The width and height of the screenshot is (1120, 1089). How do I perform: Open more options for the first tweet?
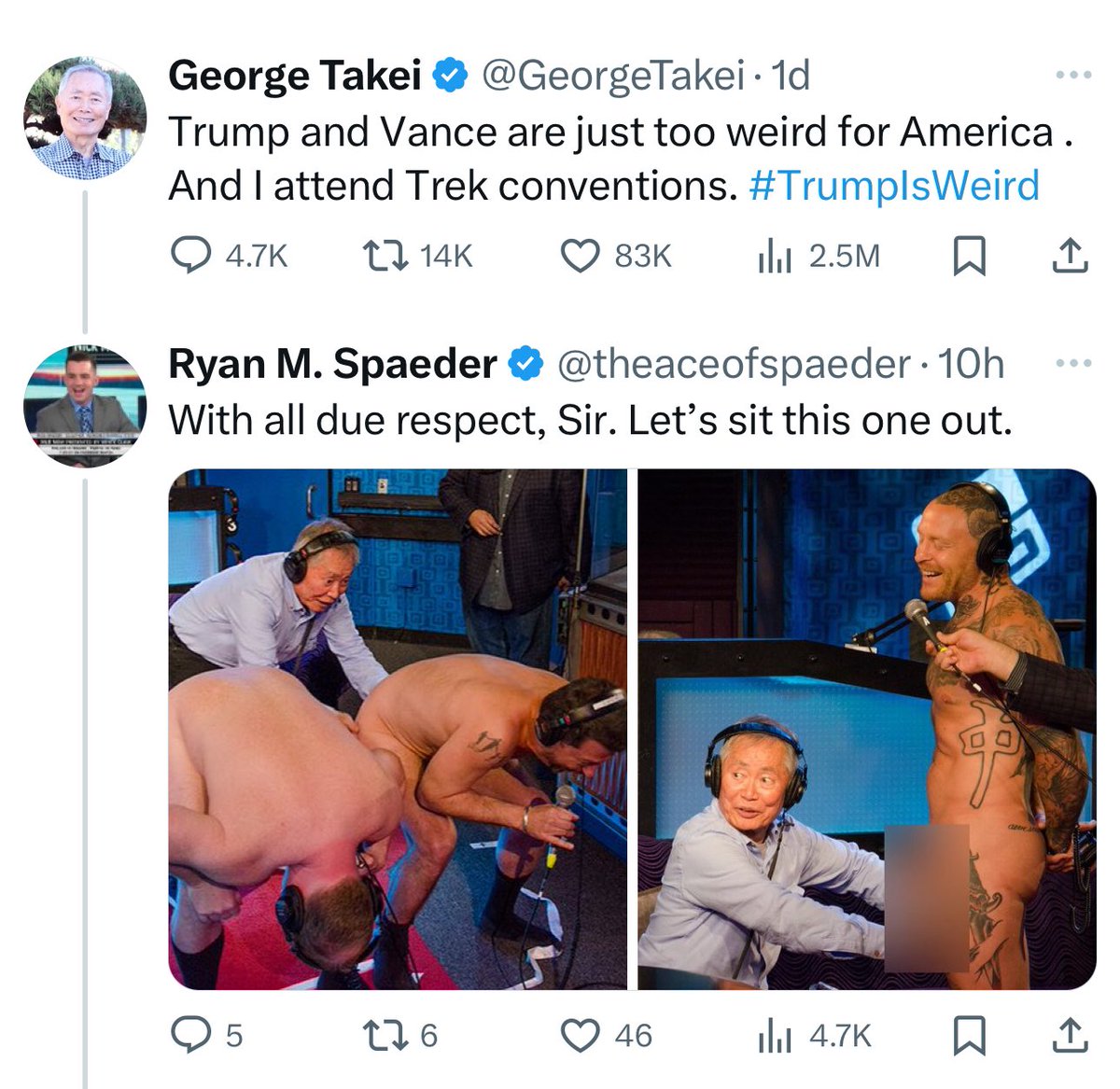pos(1072,76)
